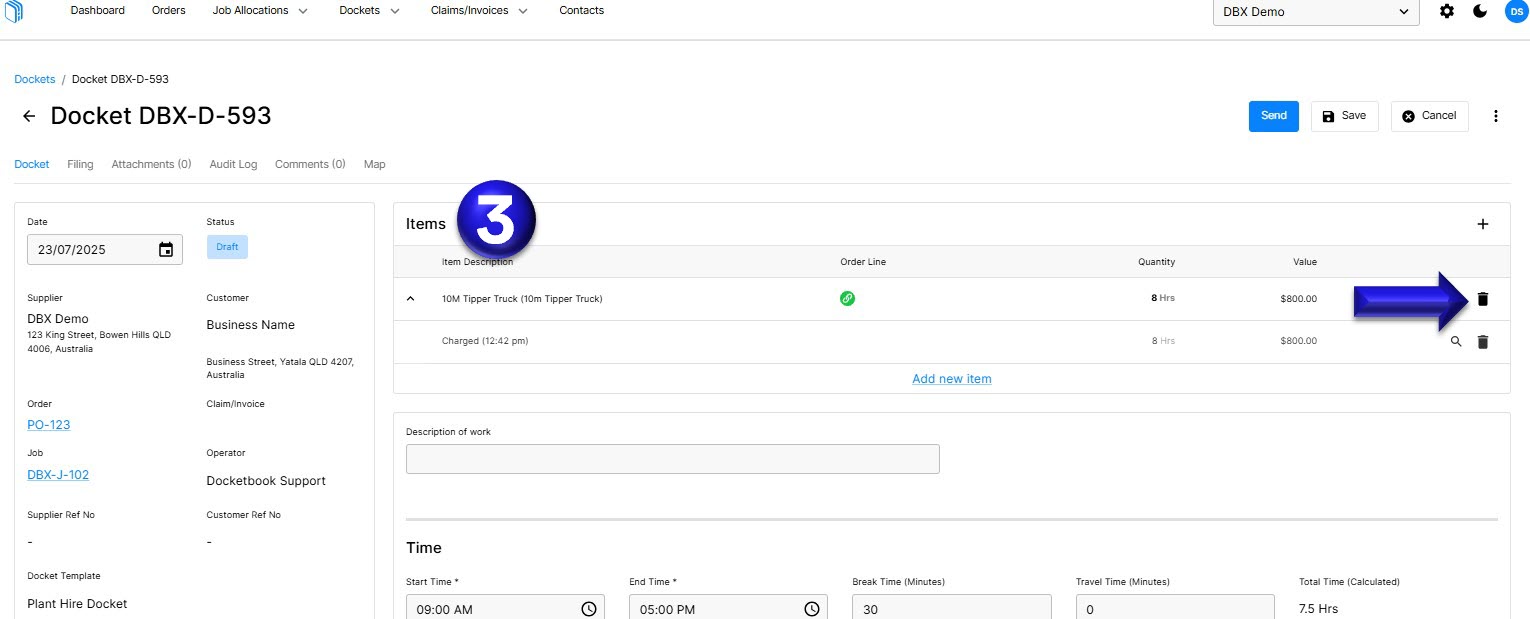This screenshot has height=619, width=1530.
Task: Click the 10M Tipper Truck item description
Action: tap(522, 299)
